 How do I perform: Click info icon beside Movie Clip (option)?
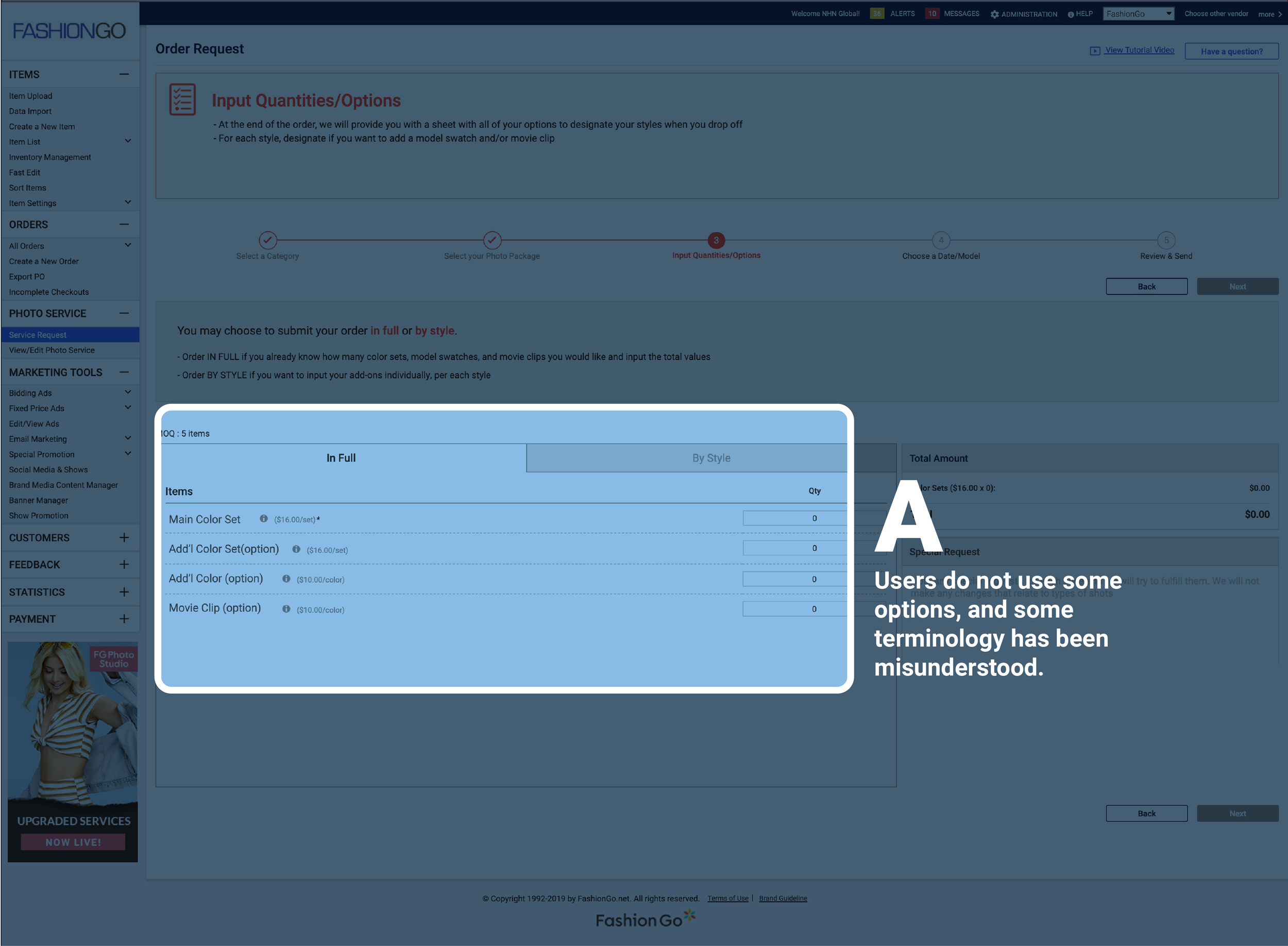tap(286, 609)
